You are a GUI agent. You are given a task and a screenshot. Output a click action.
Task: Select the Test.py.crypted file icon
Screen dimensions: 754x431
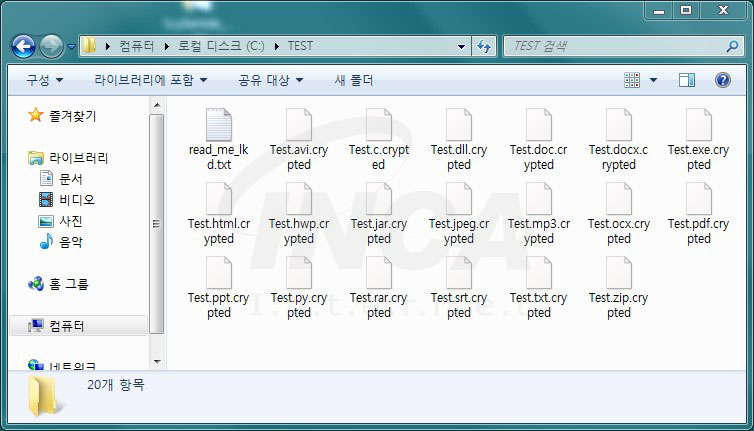pos(299,273)
